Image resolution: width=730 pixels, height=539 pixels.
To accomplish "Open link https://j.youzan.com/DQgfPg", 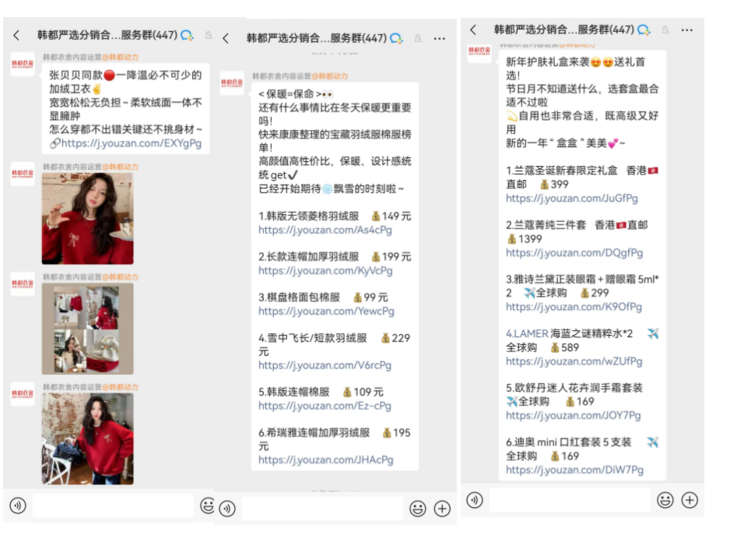I will tap(574, 253).
